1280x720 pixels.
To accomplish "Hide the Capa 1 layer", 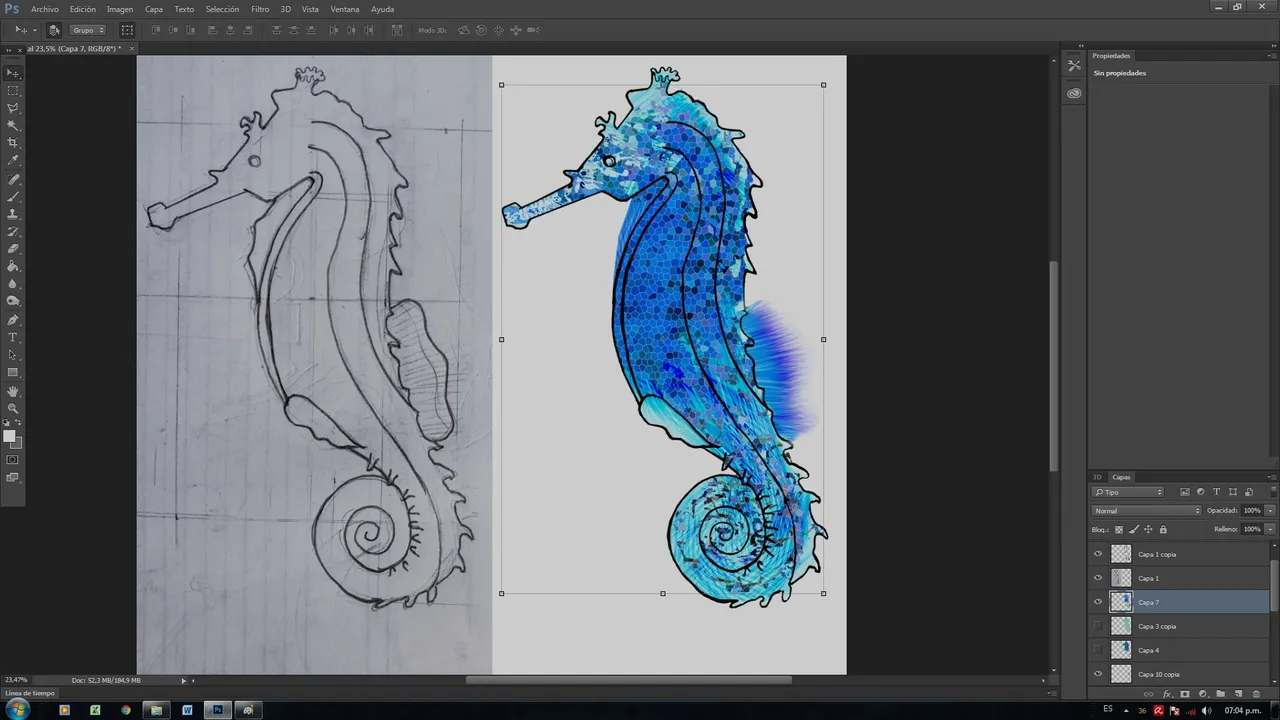I will coord(1098,578).
